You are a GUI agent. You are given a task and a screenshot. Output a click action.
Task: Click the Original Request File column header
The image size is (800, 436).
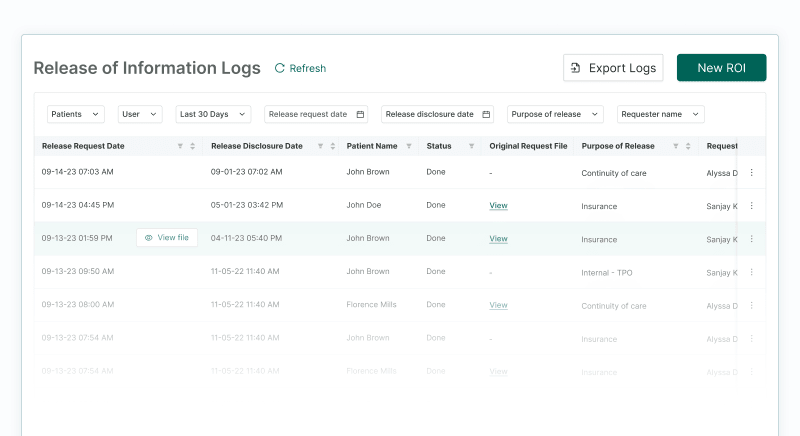tap(528, 146)
